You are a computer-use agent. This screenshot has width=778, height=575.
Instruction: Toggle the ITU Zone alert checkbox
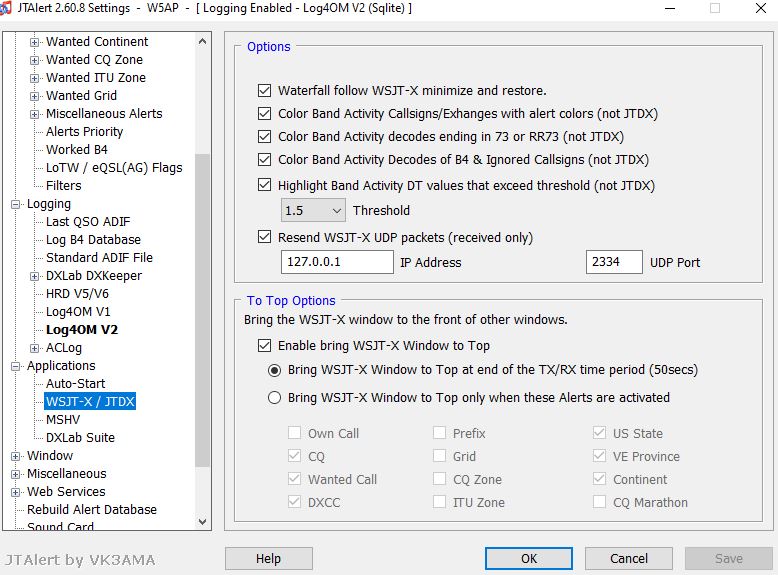[x=439, y=502]
